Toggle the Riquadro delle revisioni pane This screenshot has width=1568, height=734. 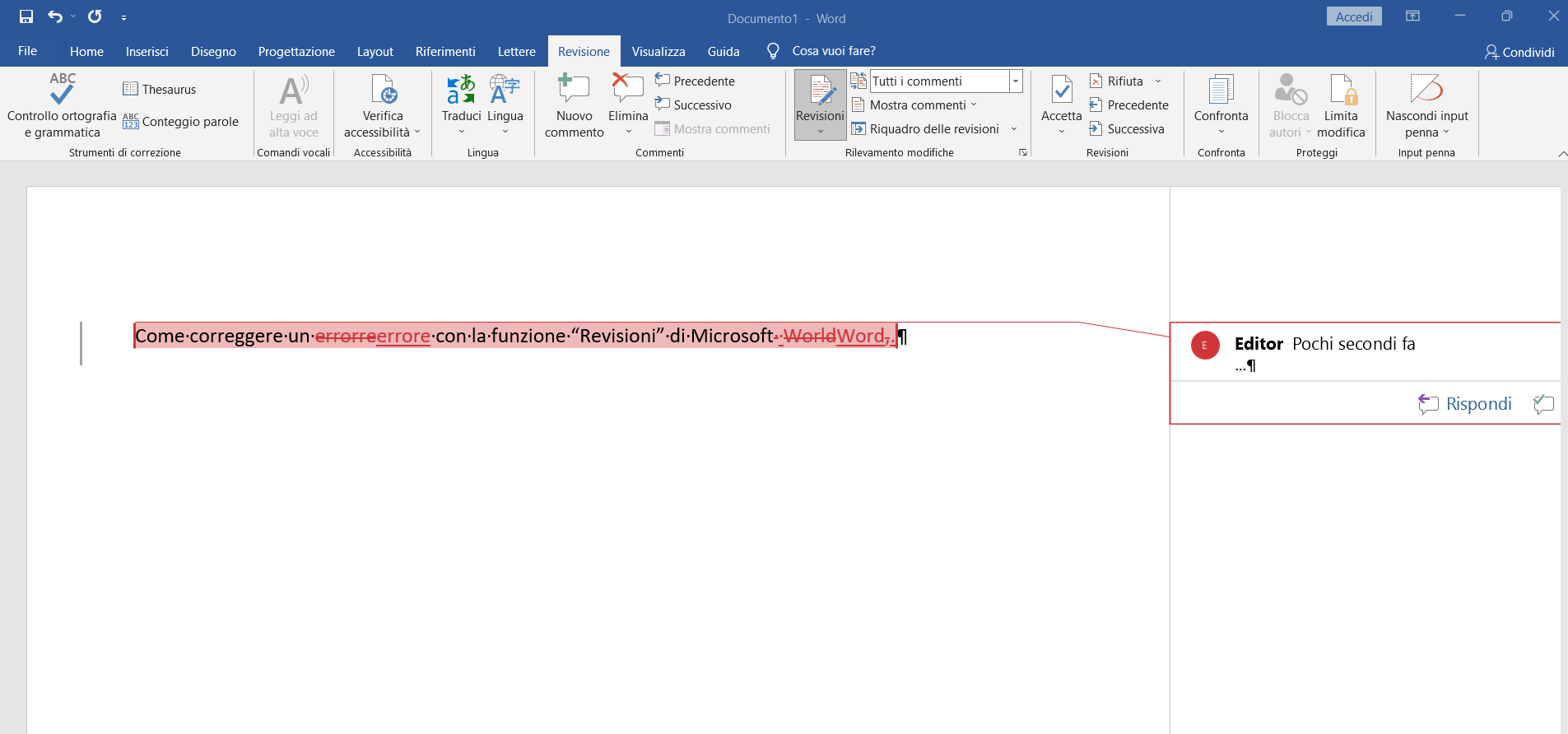tap(925, 128)
